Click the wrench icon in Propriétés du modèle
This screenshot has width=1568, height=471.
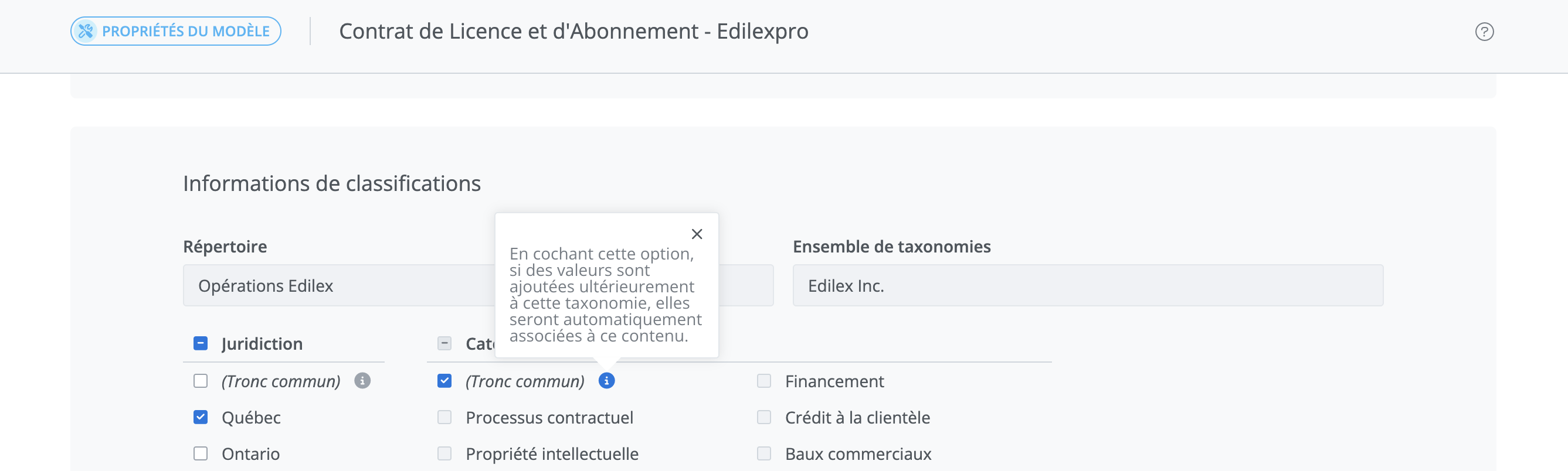(x=86, y=31)
